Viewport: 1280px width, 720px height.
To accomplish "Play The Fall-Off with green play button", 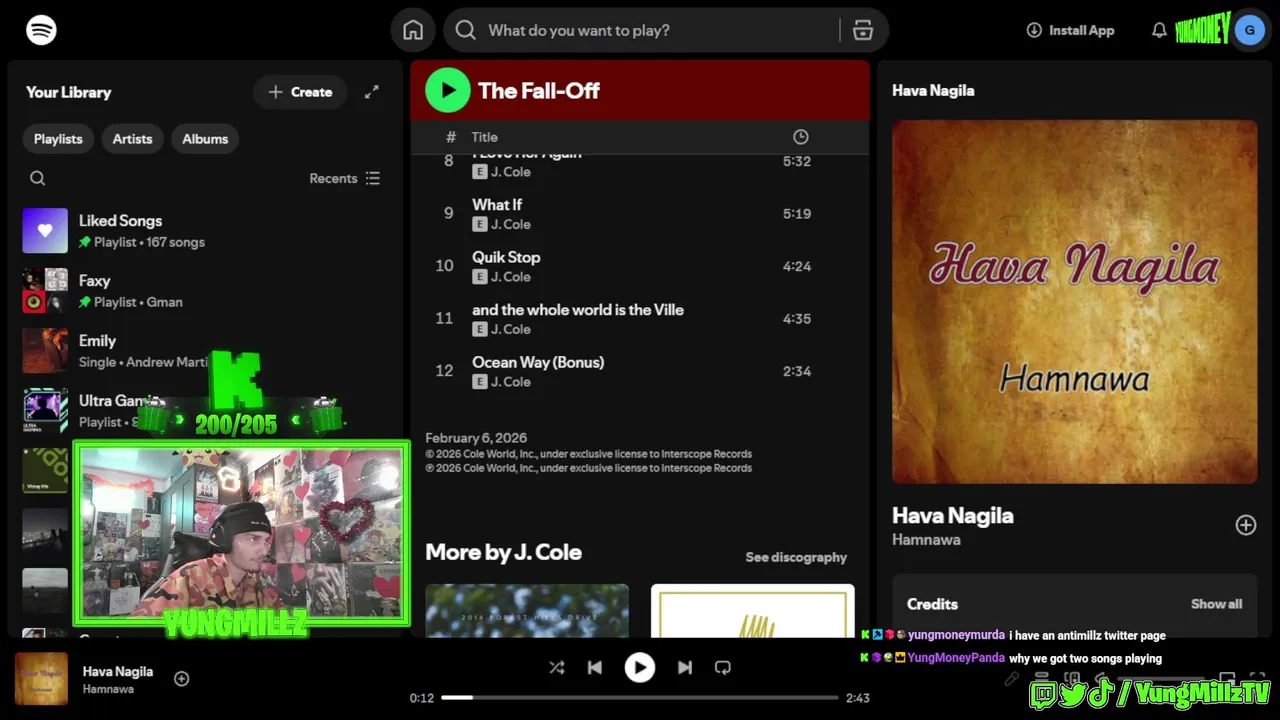I will pyautogui.click(x=448, y=90).
